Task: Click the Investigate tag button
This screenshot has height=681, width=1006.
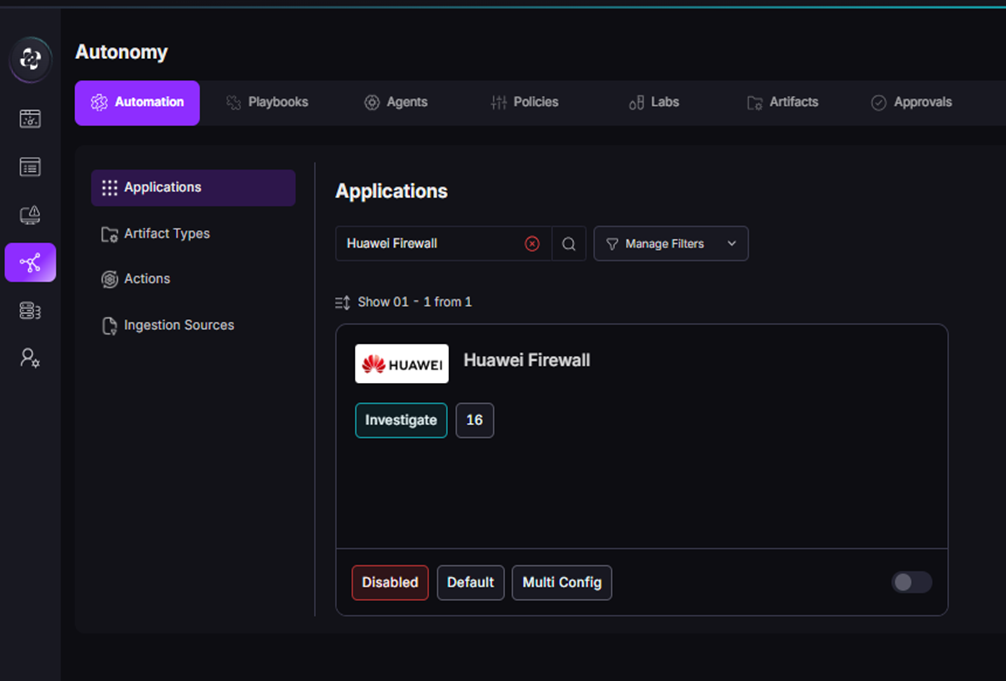Action: click(401, 420)
